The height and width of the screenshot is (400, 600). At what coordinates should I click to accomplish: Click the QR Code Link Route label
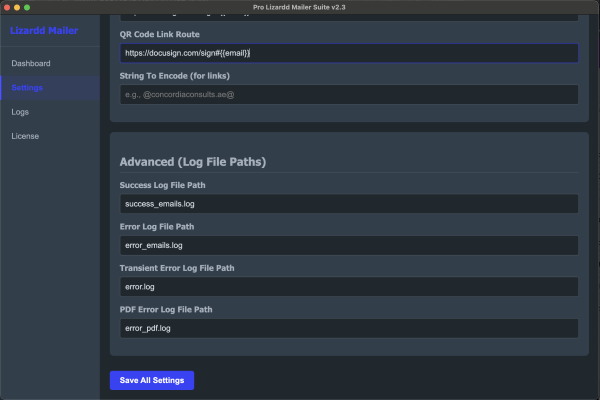click(159, 34)
